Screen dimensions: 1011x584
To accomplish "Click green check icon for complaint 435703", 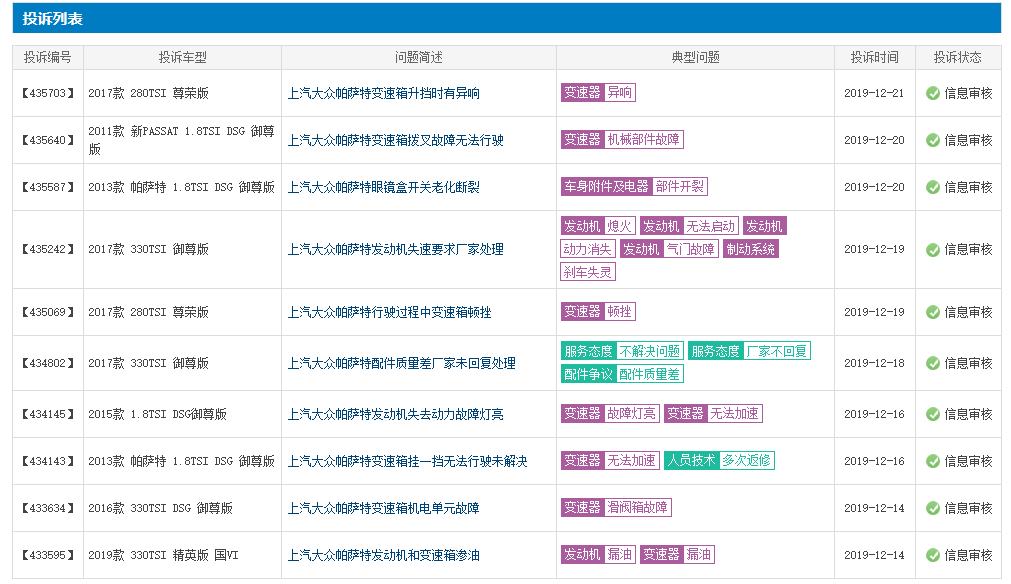I will (x=933, y=93).
